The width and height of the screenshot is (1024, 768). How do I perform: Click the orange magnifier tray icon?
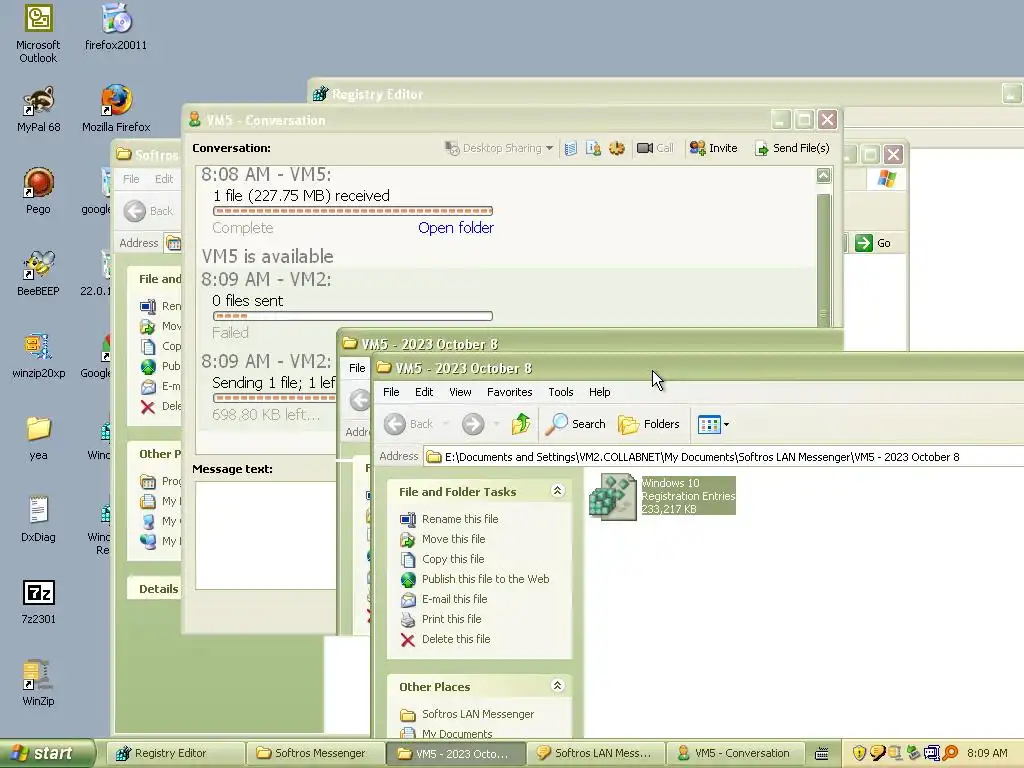(950, 754)
